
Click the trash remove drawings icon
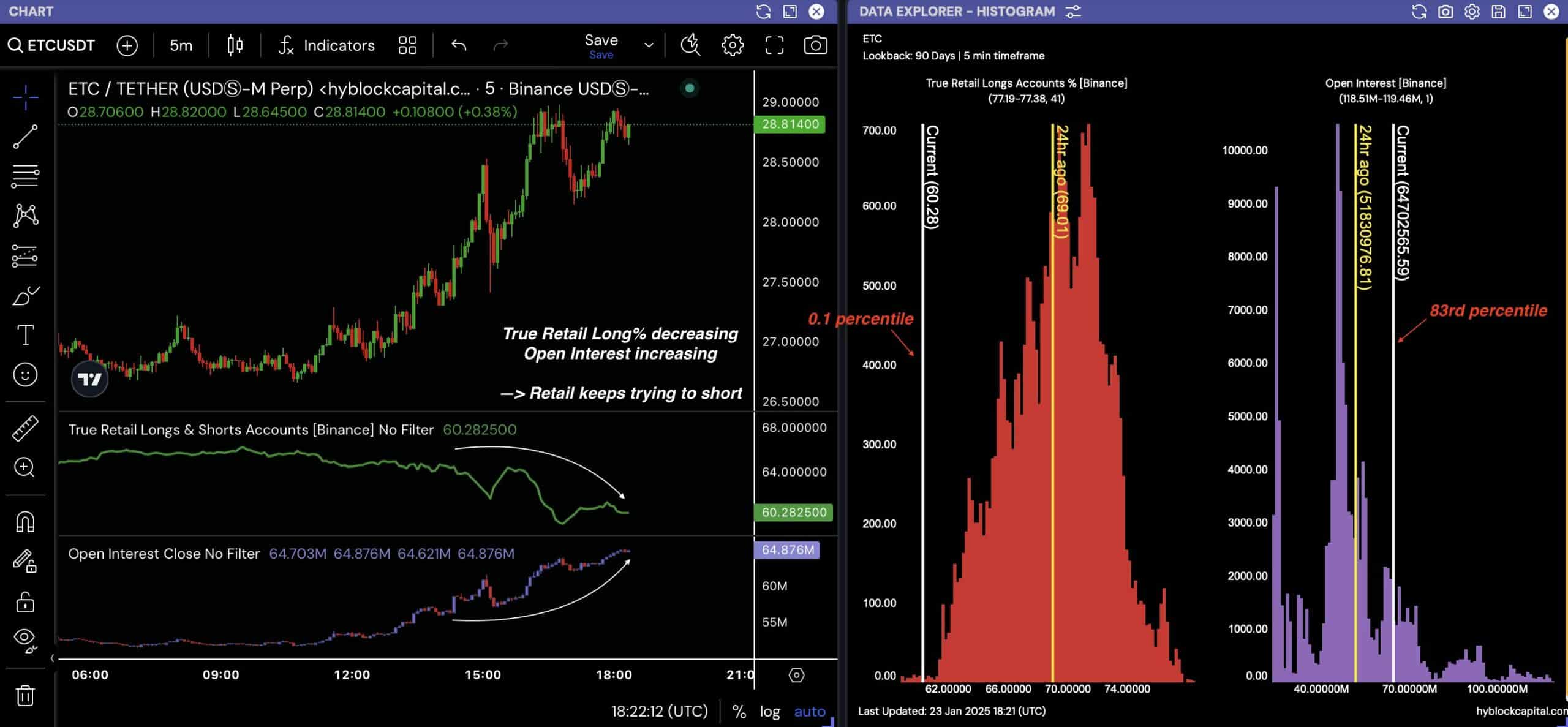click(x=25, y=695)
